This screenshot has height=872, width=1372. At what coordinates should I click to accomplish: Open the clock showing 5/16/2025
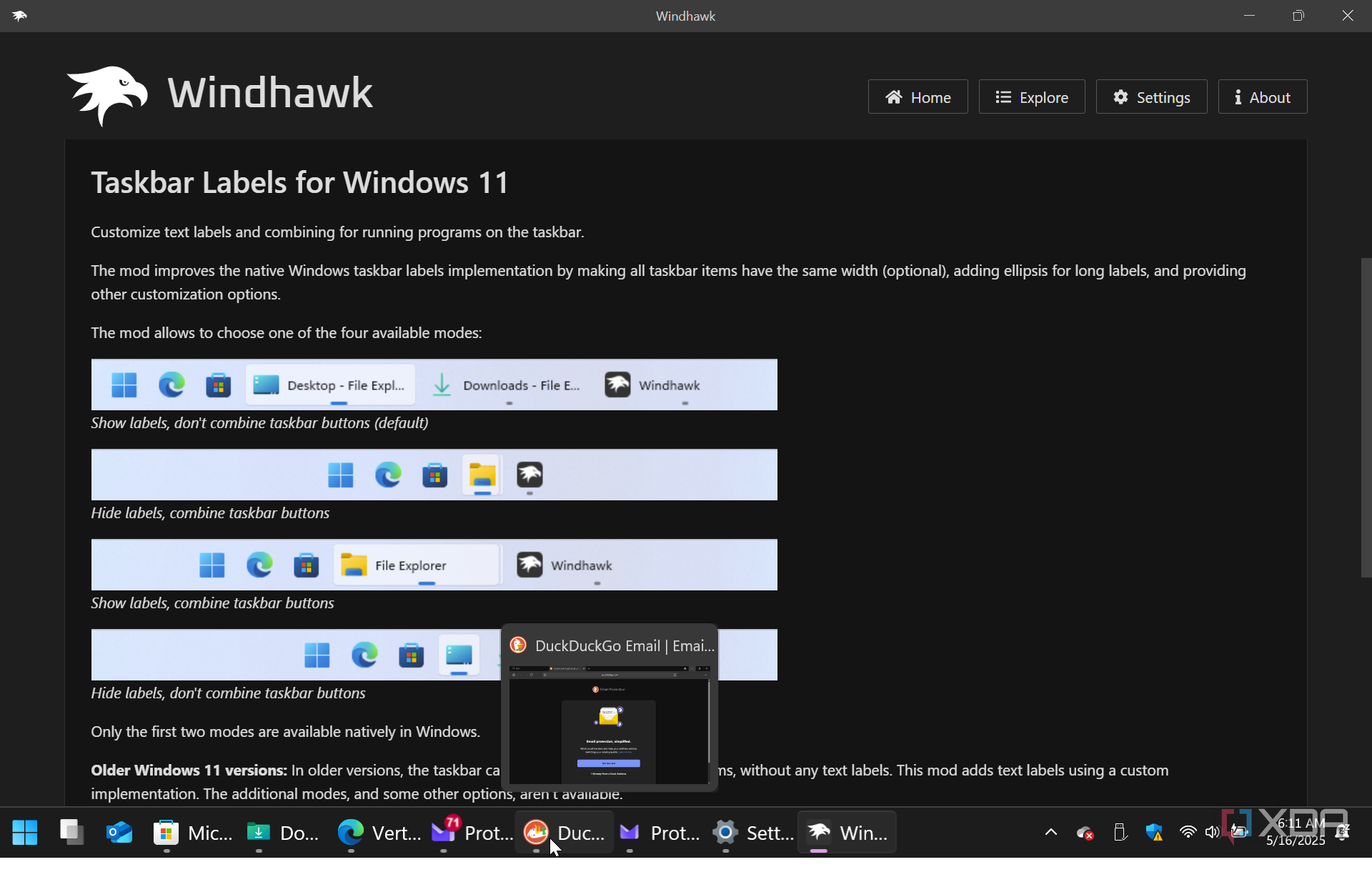pyautogui.click(x=1296, y=832)
